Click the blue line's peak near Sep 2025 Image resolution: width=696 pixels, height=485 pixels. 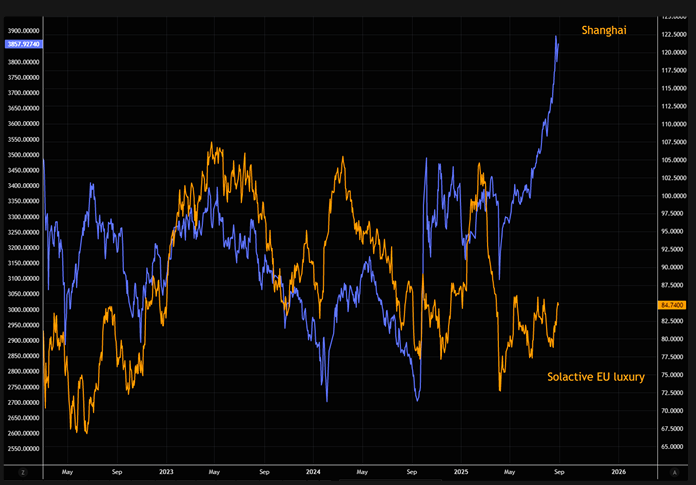556,36
